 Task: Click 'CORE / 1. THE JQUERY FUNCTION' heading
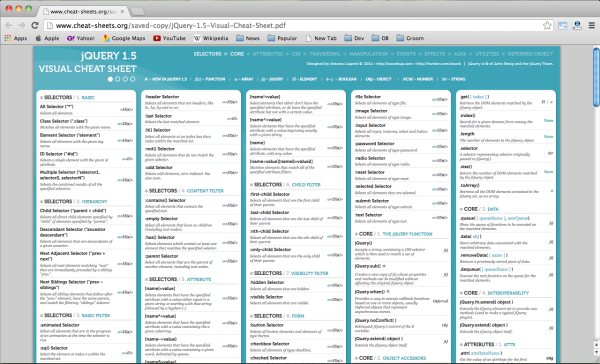(x=393, y=234)
